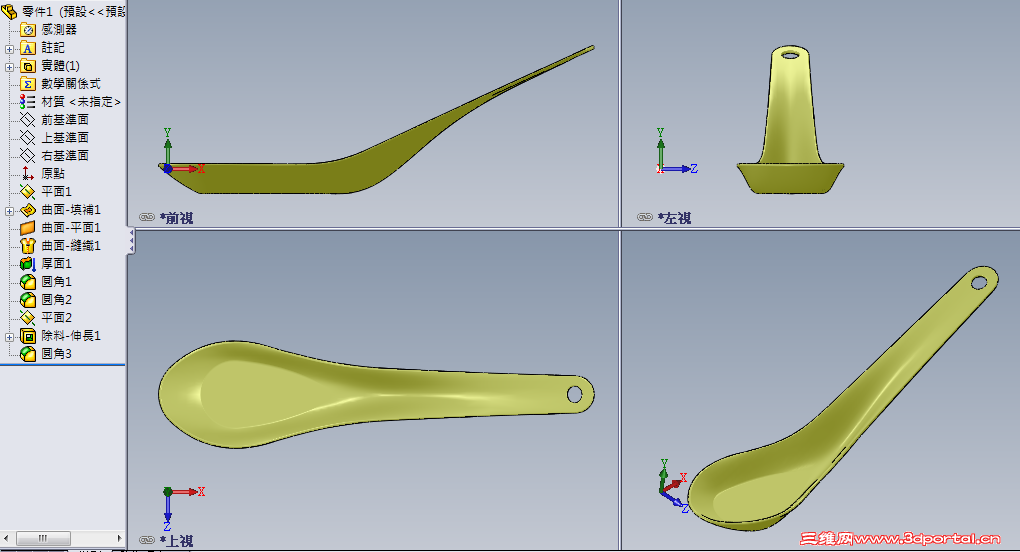
Task: Select 註記 text in the tree
Action: click(x=53, y=48)
